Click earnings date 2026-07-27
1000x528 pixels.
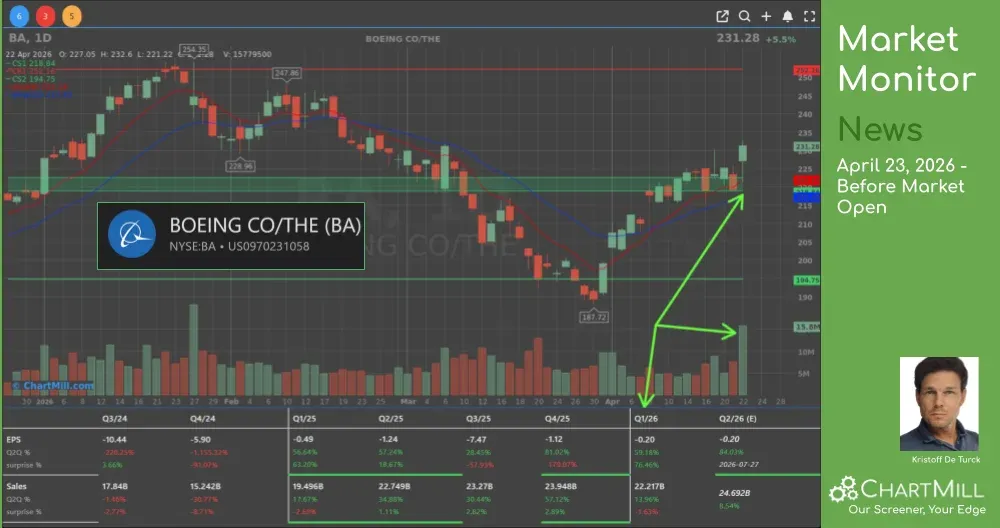coord(739,465)
